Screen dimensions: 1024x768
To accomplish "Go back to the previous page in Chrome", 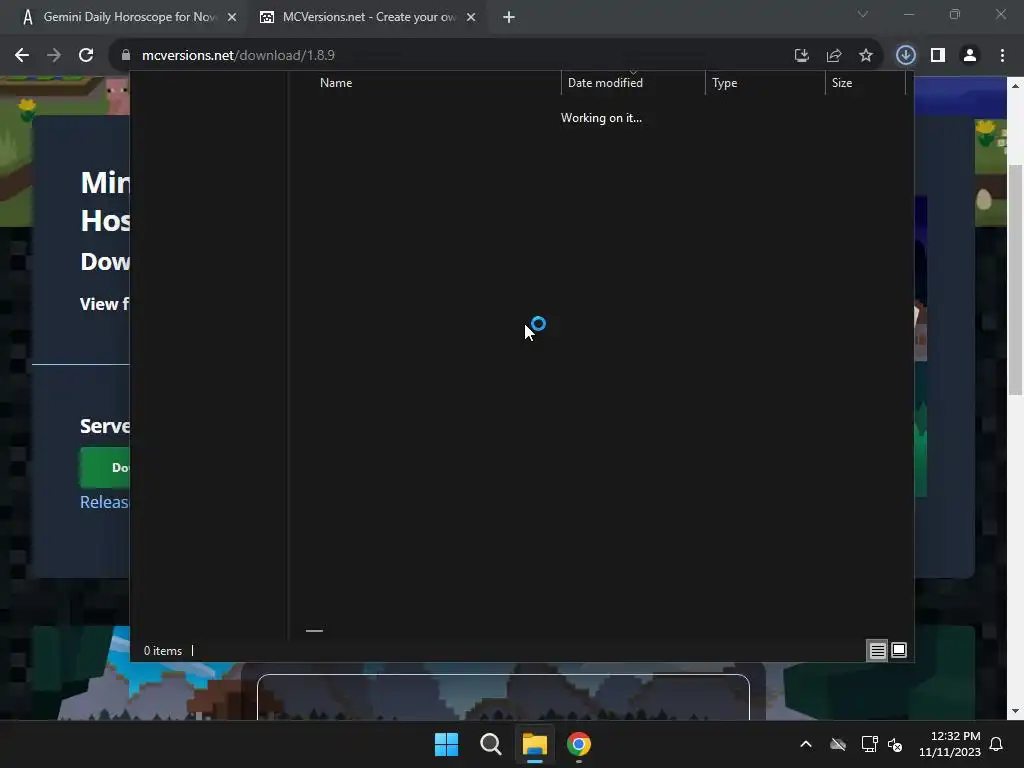I will tap(22, 56).
